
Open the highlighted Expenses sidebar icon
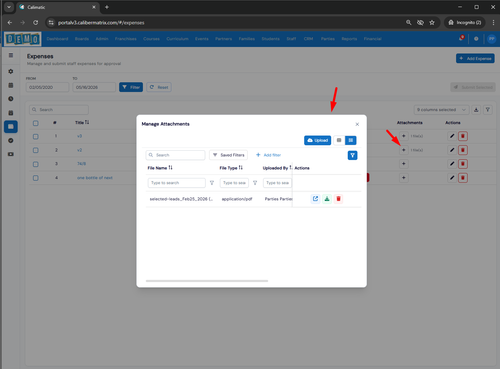tap(11, 127)
